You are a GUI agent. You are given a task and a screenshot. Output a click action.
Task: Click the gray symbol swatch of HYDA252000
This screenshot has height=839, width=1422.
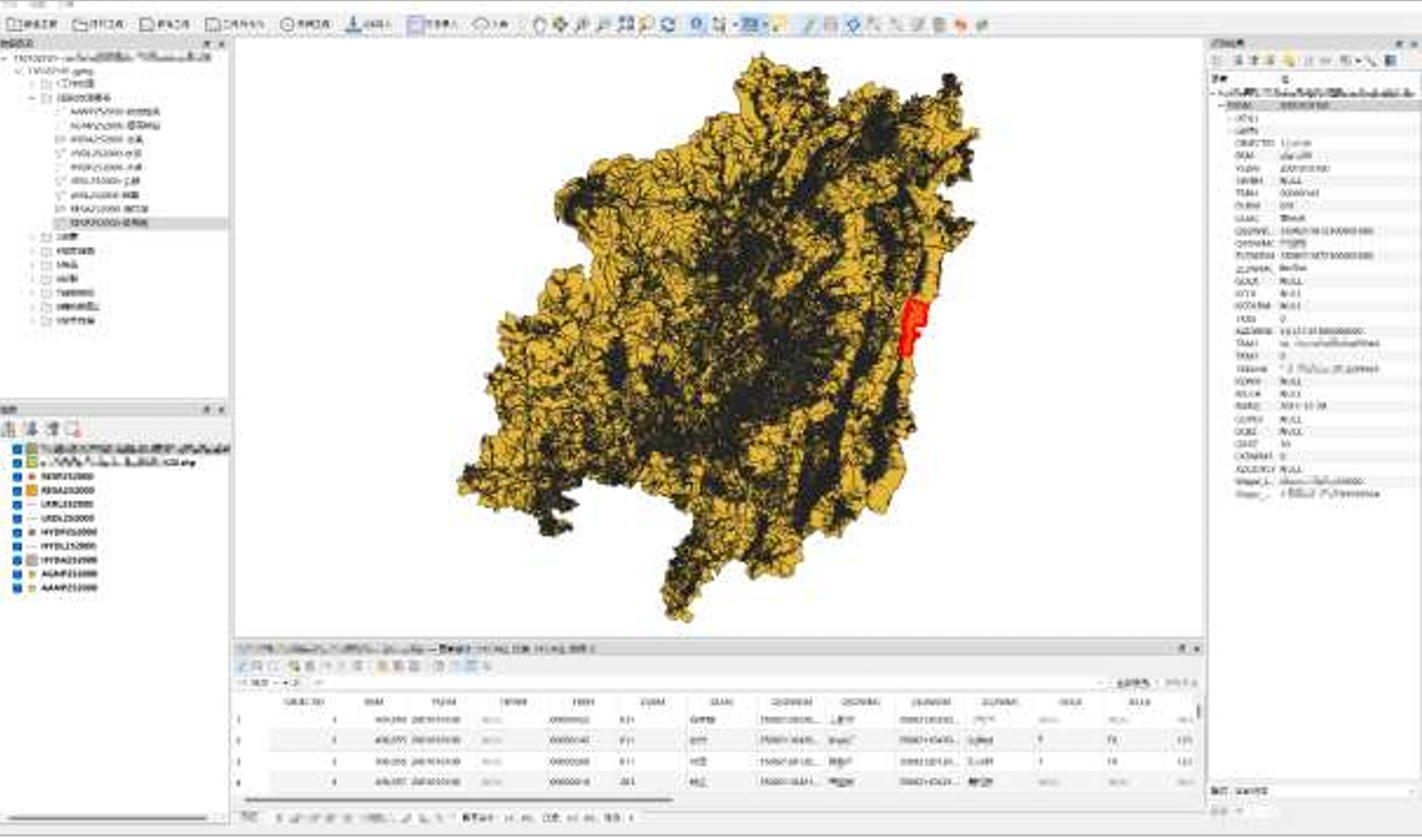[32, 561]
